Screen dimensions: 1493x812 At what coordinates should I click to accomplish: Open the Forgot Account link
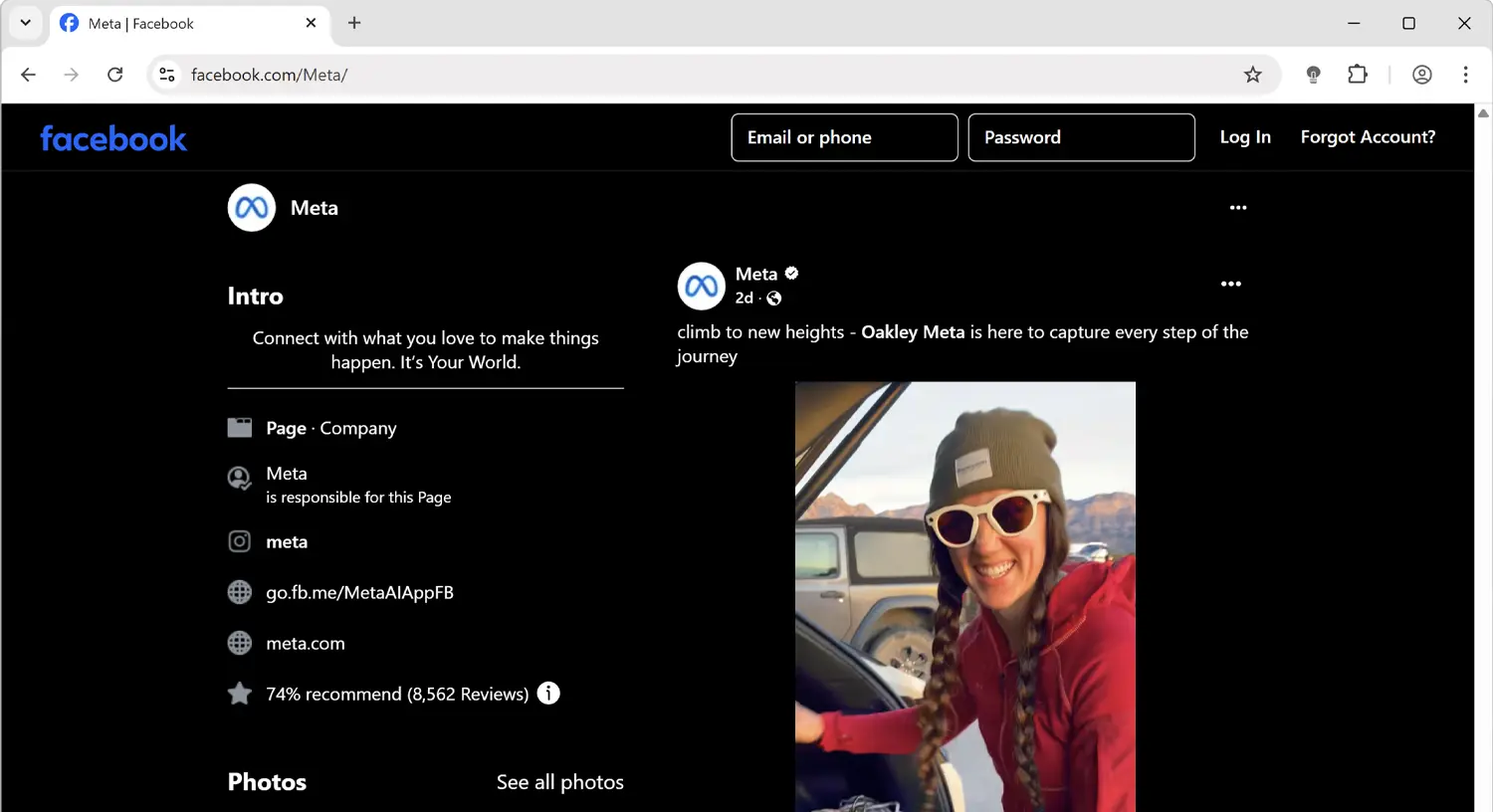click(1368, 136)
